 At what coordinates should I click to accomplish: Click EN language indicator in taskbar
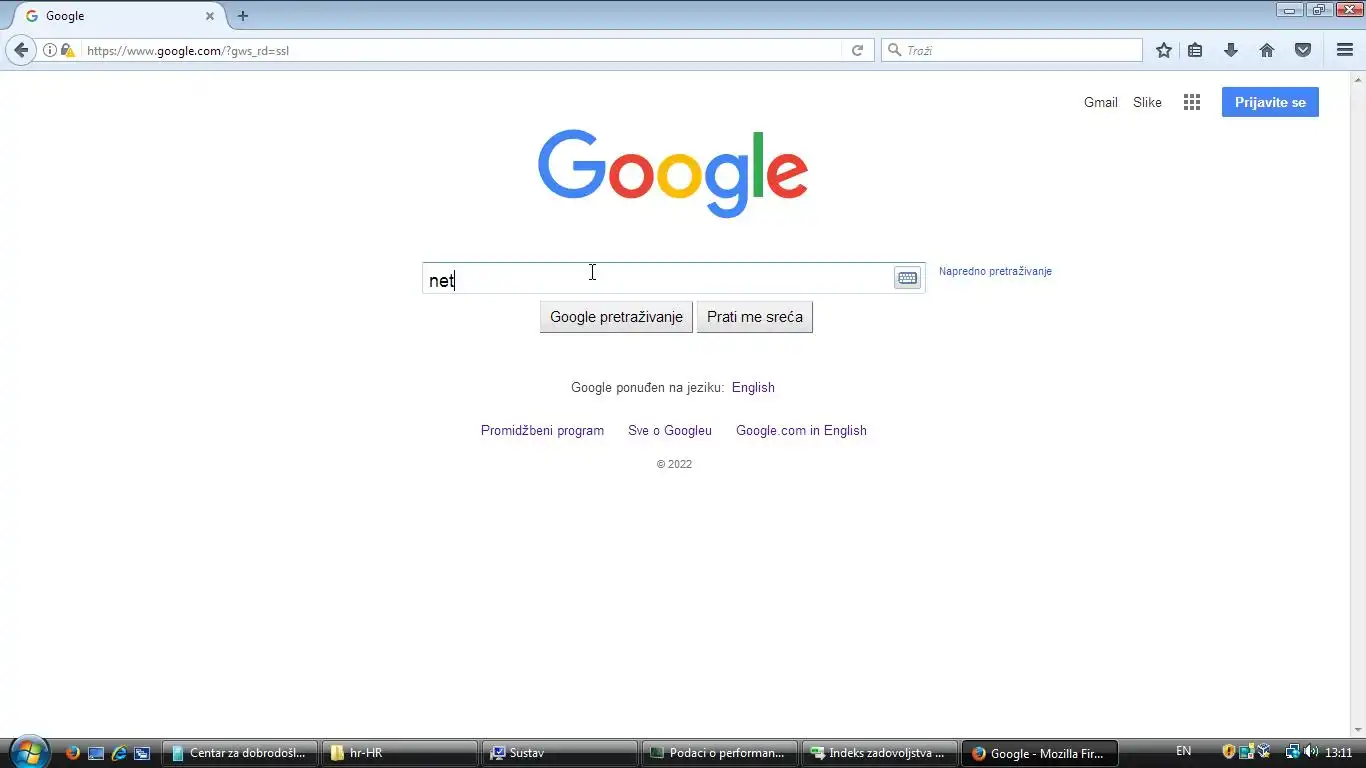coord(1183,751)
